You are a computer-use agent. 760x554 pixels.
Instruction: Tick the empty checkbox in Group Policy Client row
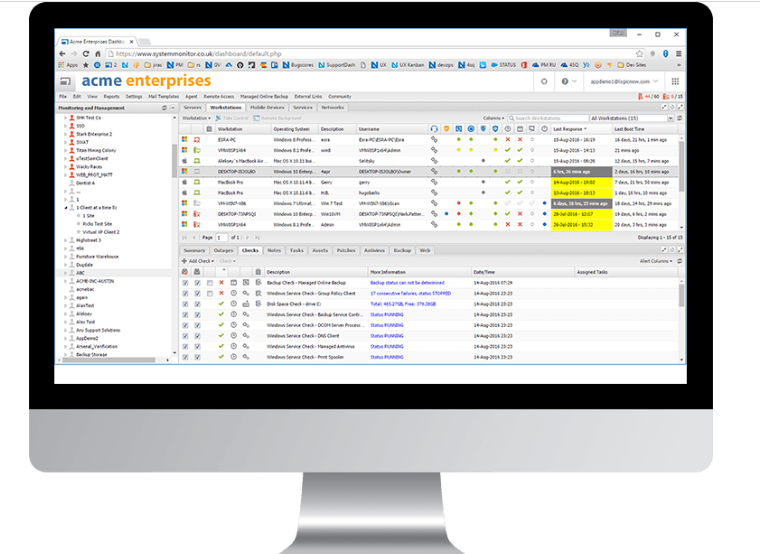tap(209, 293)
